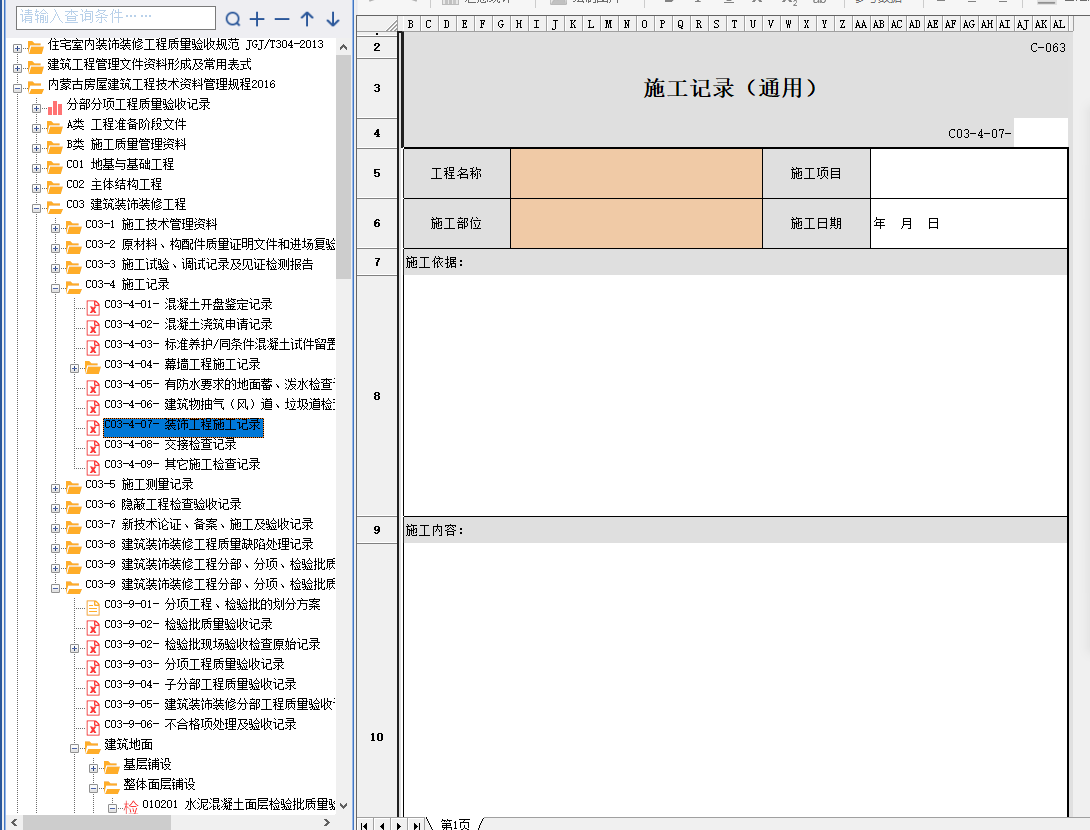This screenshot has width=1090, height=830.
Task: Select row header 5
Action: tap(377, 173)
